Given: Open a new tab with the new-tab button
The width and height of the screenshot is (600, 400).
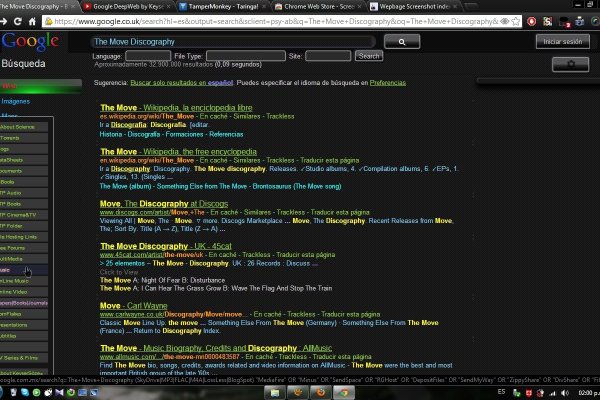Looking at the screenshot, I should click(x=471, y=7).
